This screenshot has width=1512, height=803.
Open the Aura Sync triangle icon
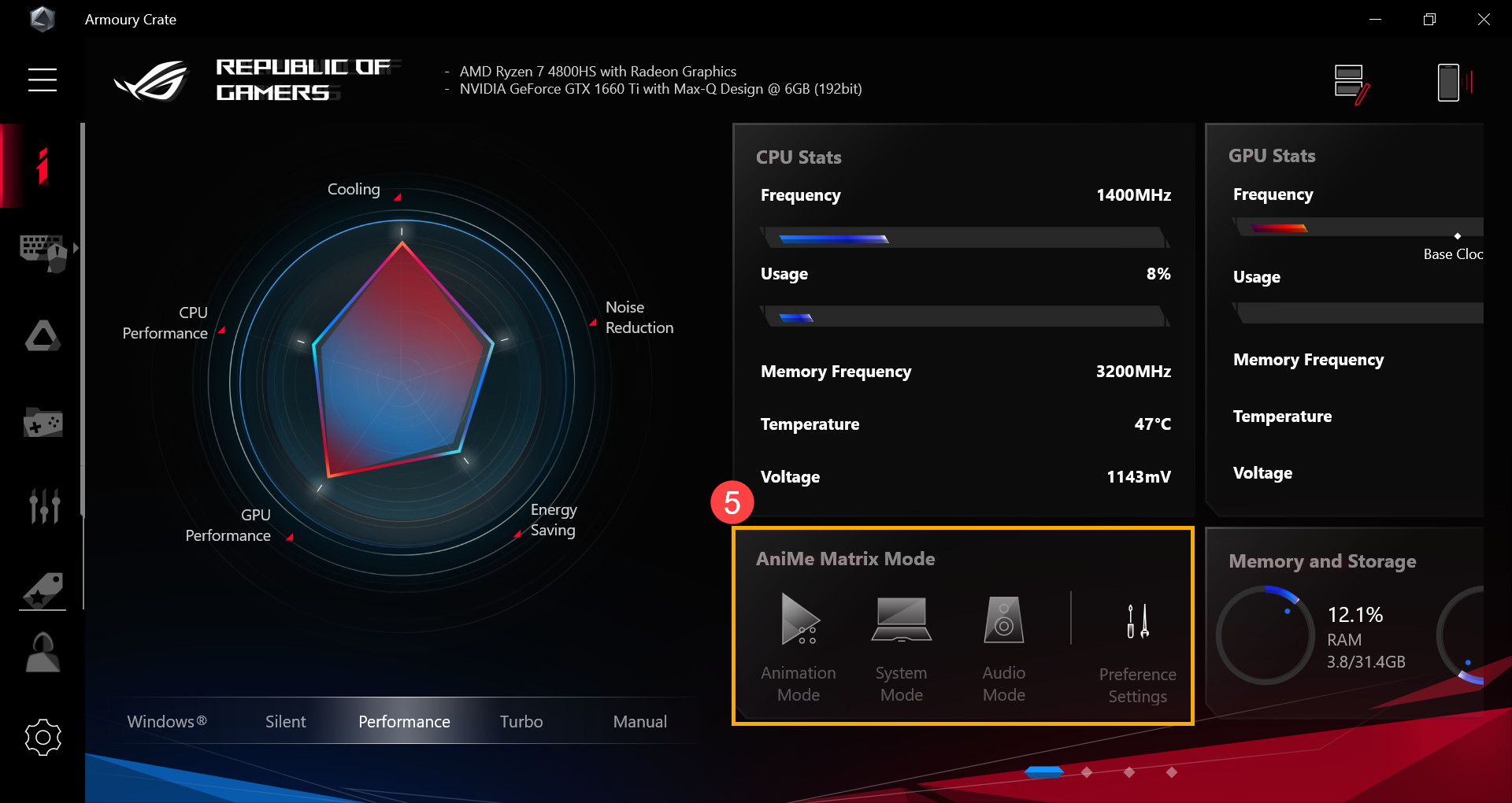click(x=43, y=336)
